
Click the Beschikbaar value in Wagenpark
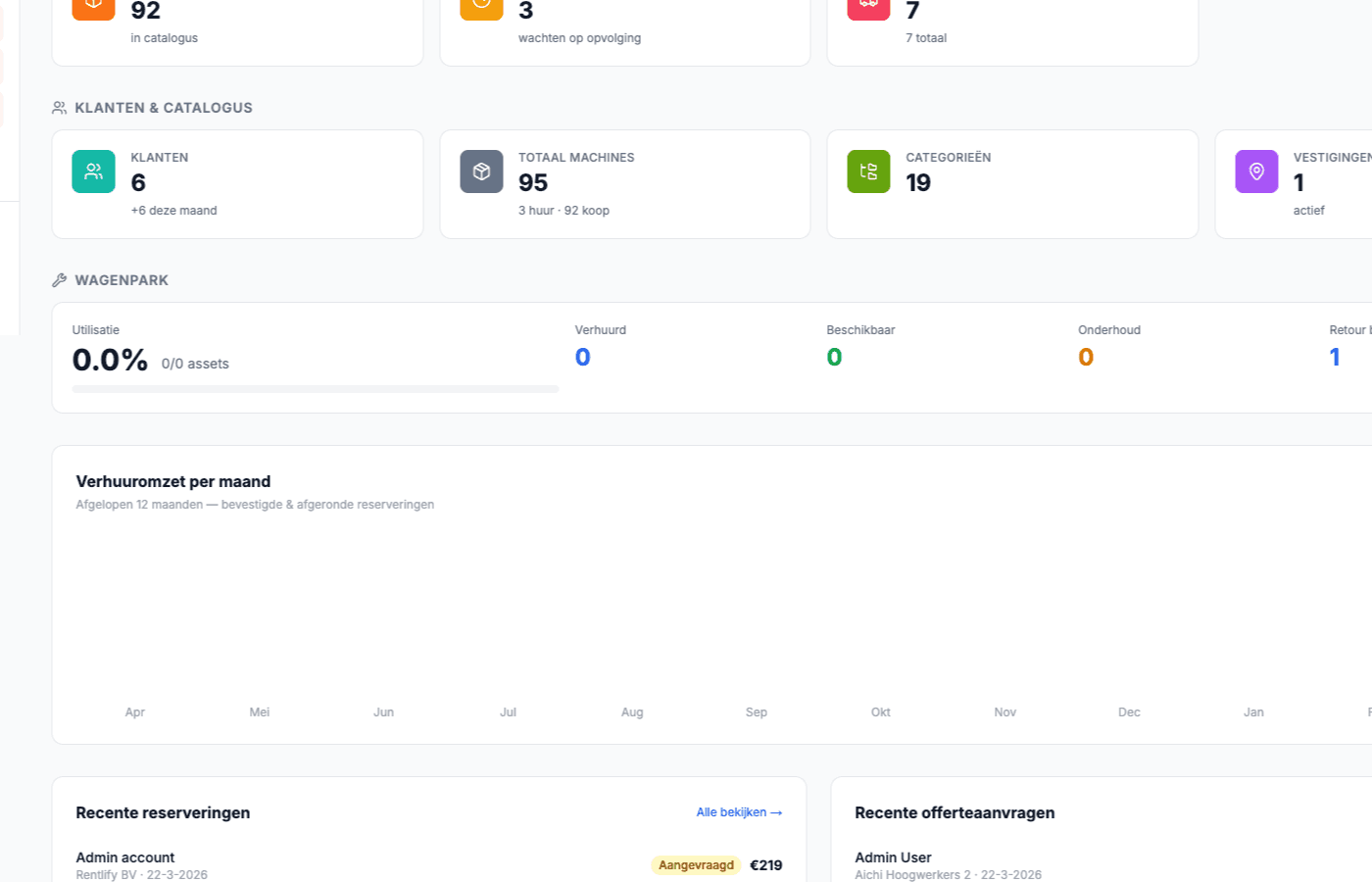coord(834,357)
